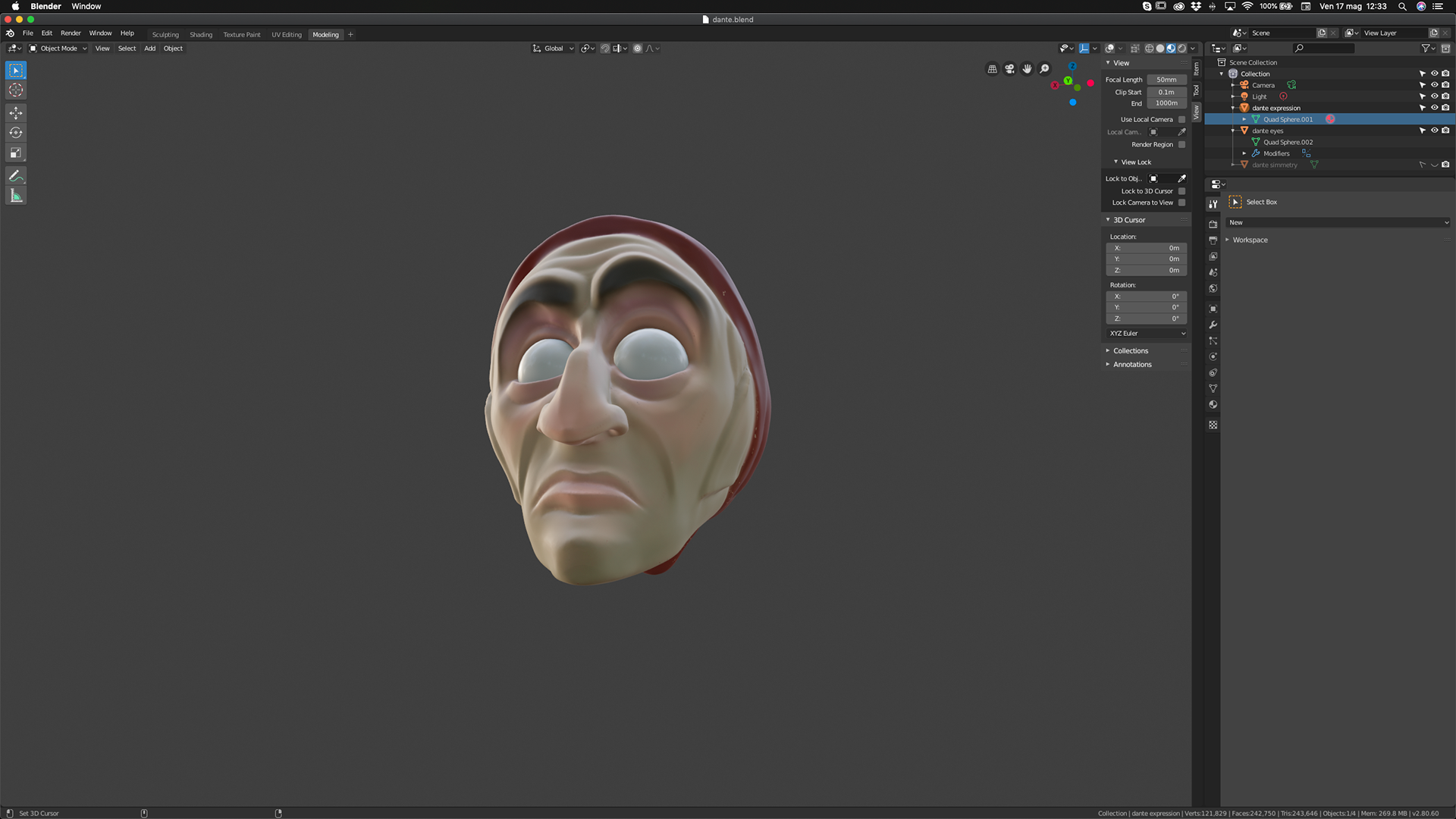This screenshot has width=1456, height=819.
Task: Activate the 3D Cursor tool
Action: click(16, 90)
